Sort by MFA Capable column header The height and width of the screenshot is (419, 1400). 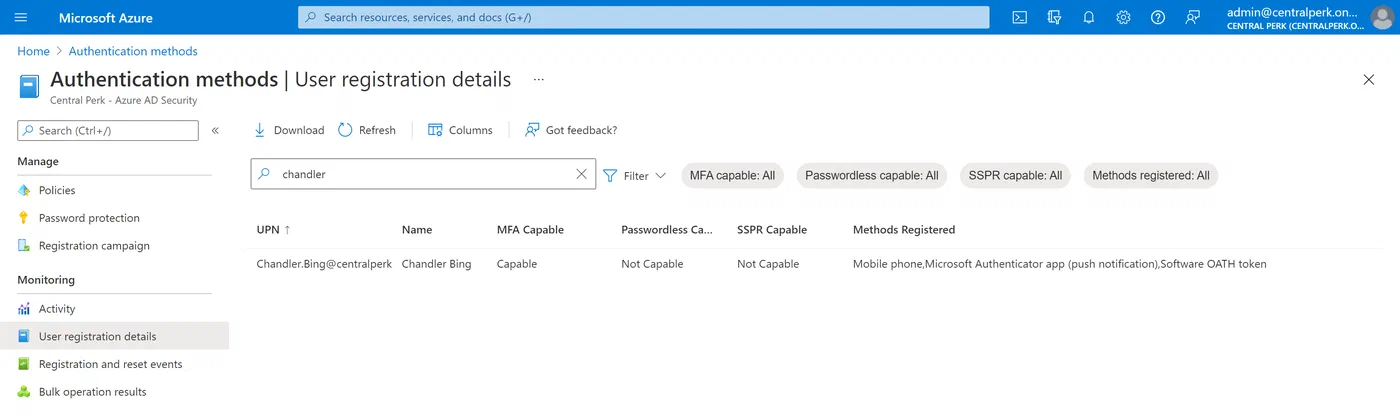point(530,229)
